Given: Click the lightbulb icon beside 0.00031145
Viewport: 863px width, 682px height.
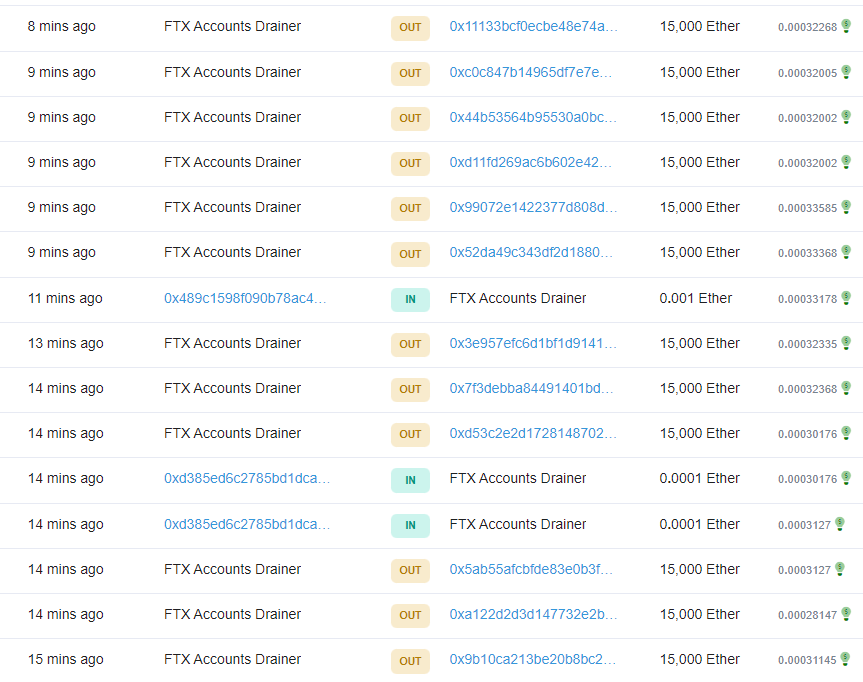Looking at the screenshot, I should (x=846, y=659).
